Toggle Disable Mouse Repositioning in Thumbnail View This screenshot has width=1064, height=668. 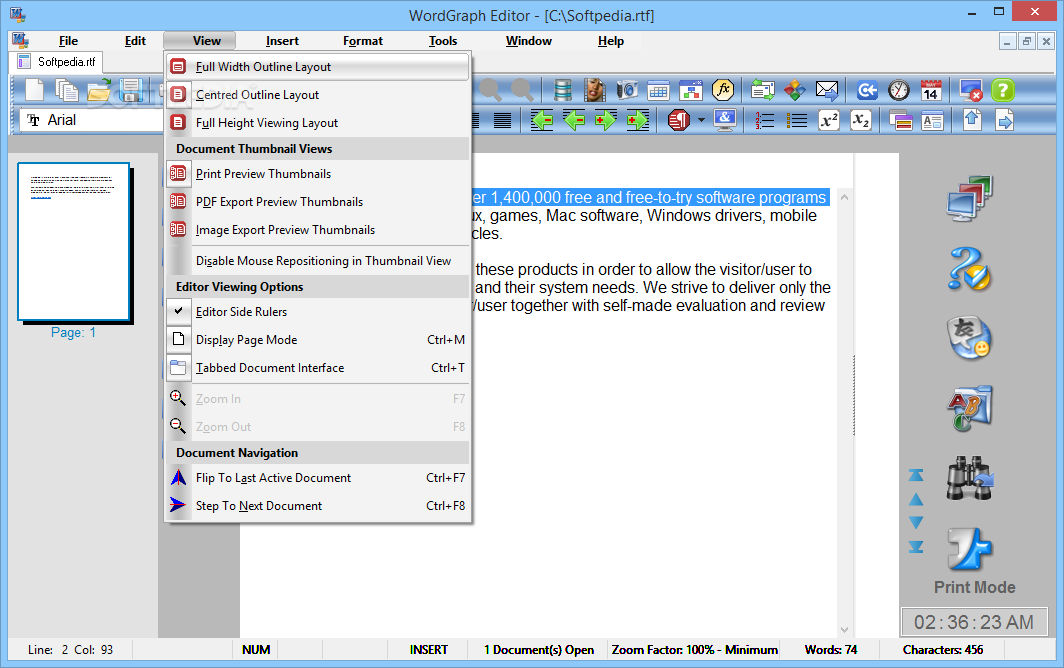317,261
